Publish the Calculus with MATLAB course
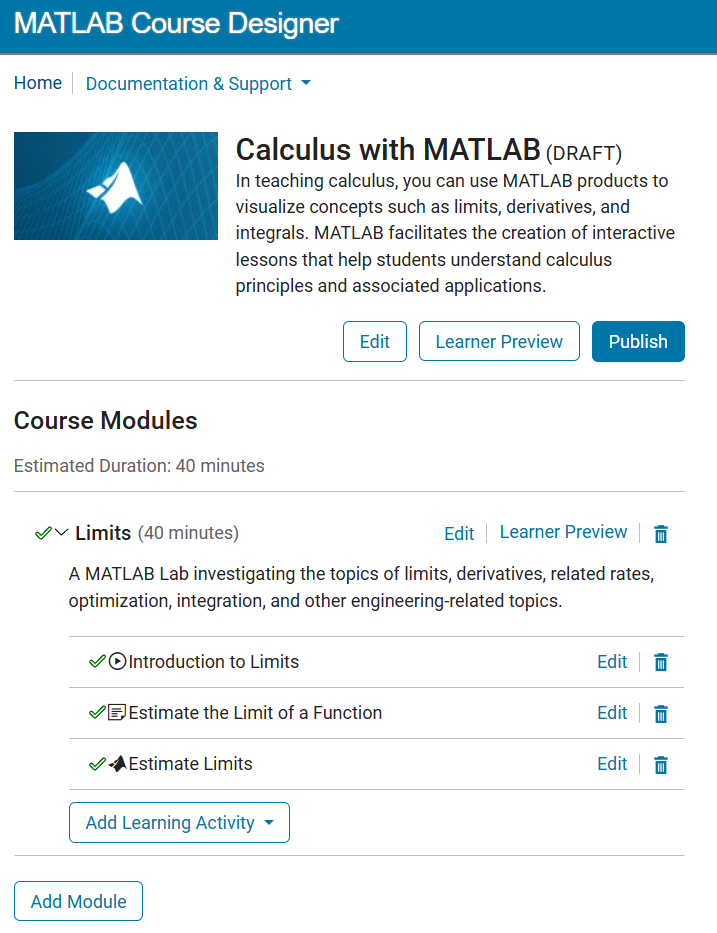 pyautogui.click(x=638, y=341)
